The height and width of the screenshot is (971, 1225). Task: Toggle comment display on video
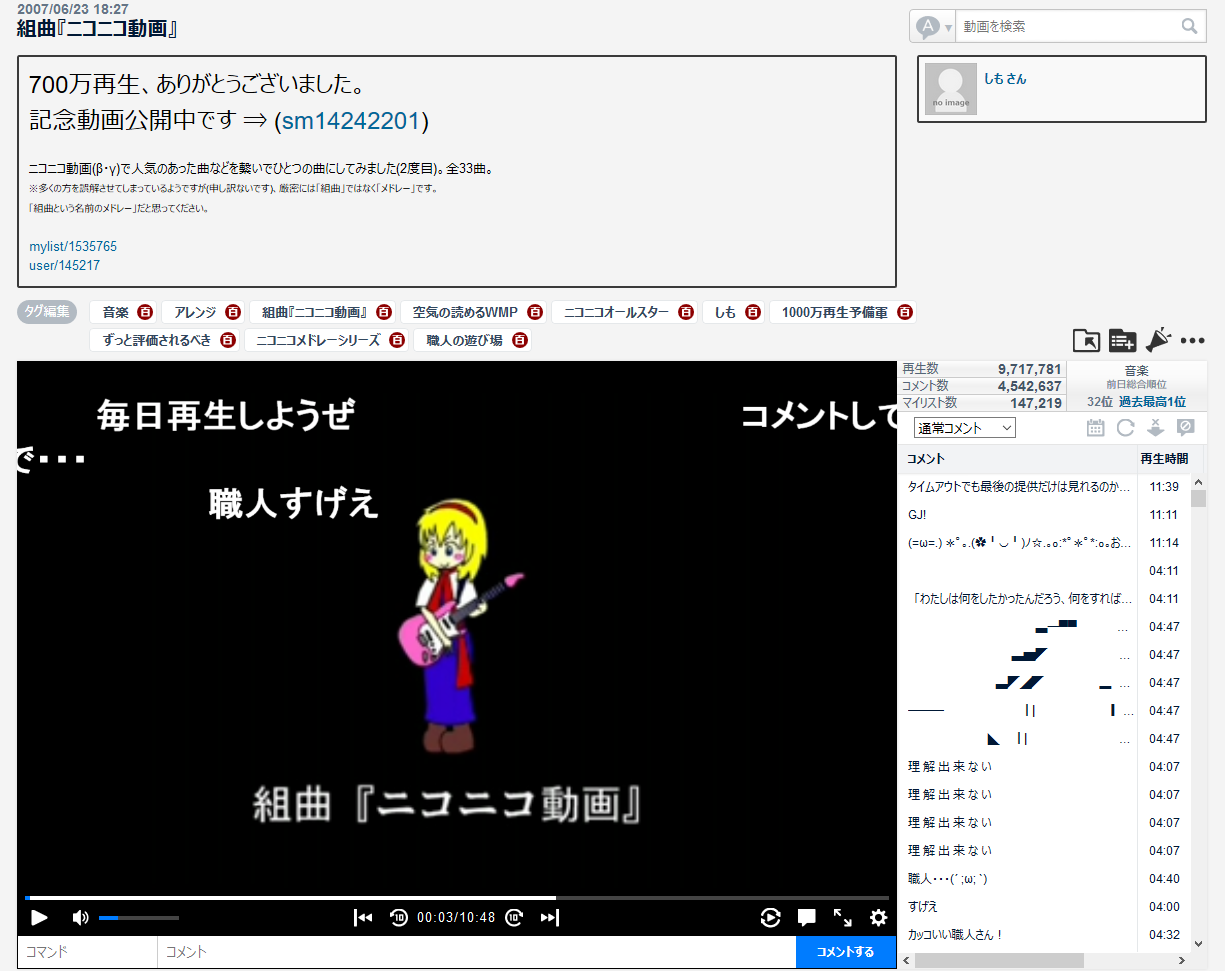point(807,917)
